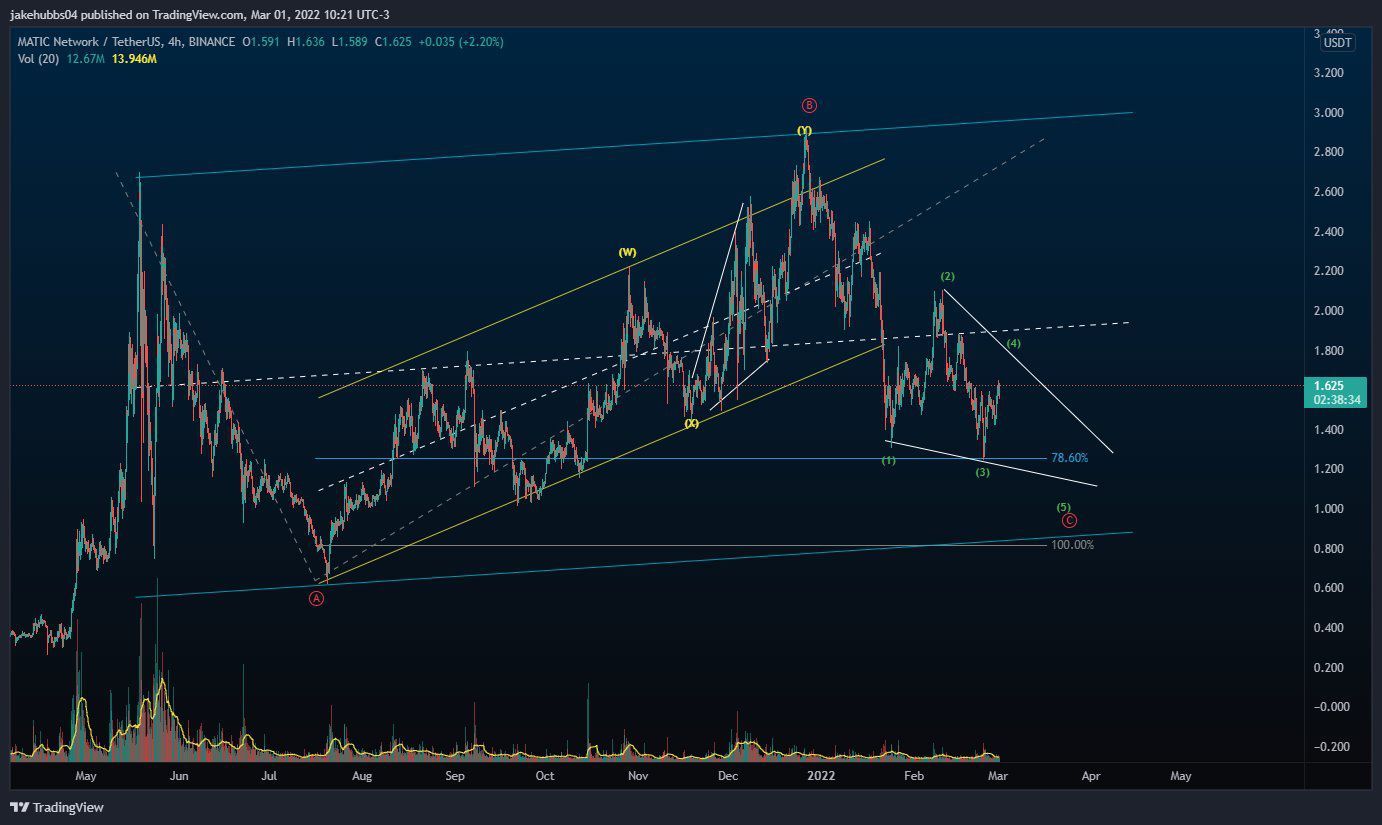Select the red circled B wave label
Screen dimensions: 1382x825
coord(809,105)
